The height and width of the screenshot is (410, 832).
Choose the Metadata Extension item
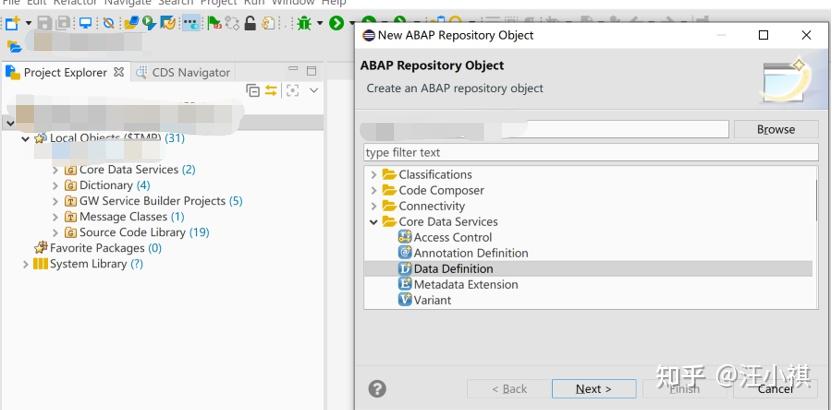465,284
